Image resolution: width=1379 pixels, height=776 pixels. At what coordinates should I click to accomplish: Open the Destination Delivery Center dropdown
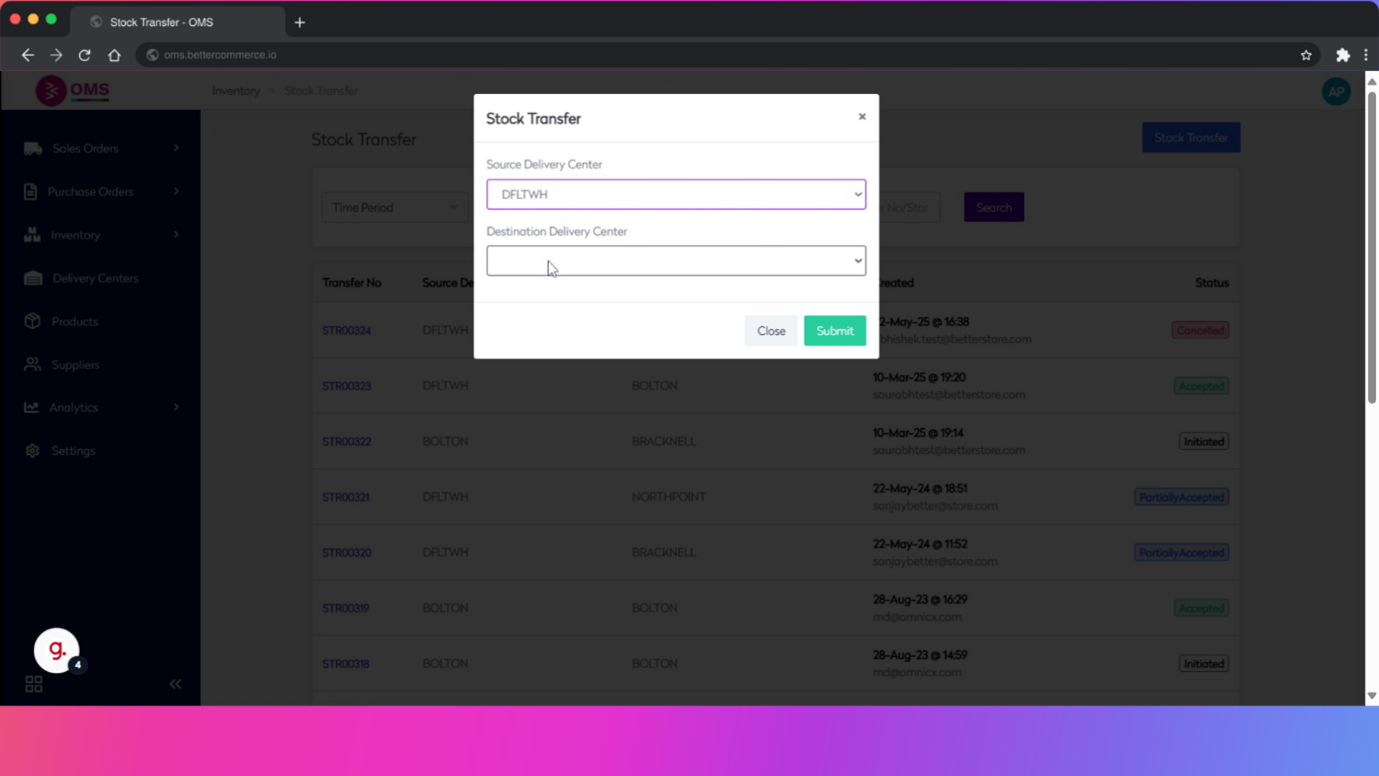[x=676, y=261]
